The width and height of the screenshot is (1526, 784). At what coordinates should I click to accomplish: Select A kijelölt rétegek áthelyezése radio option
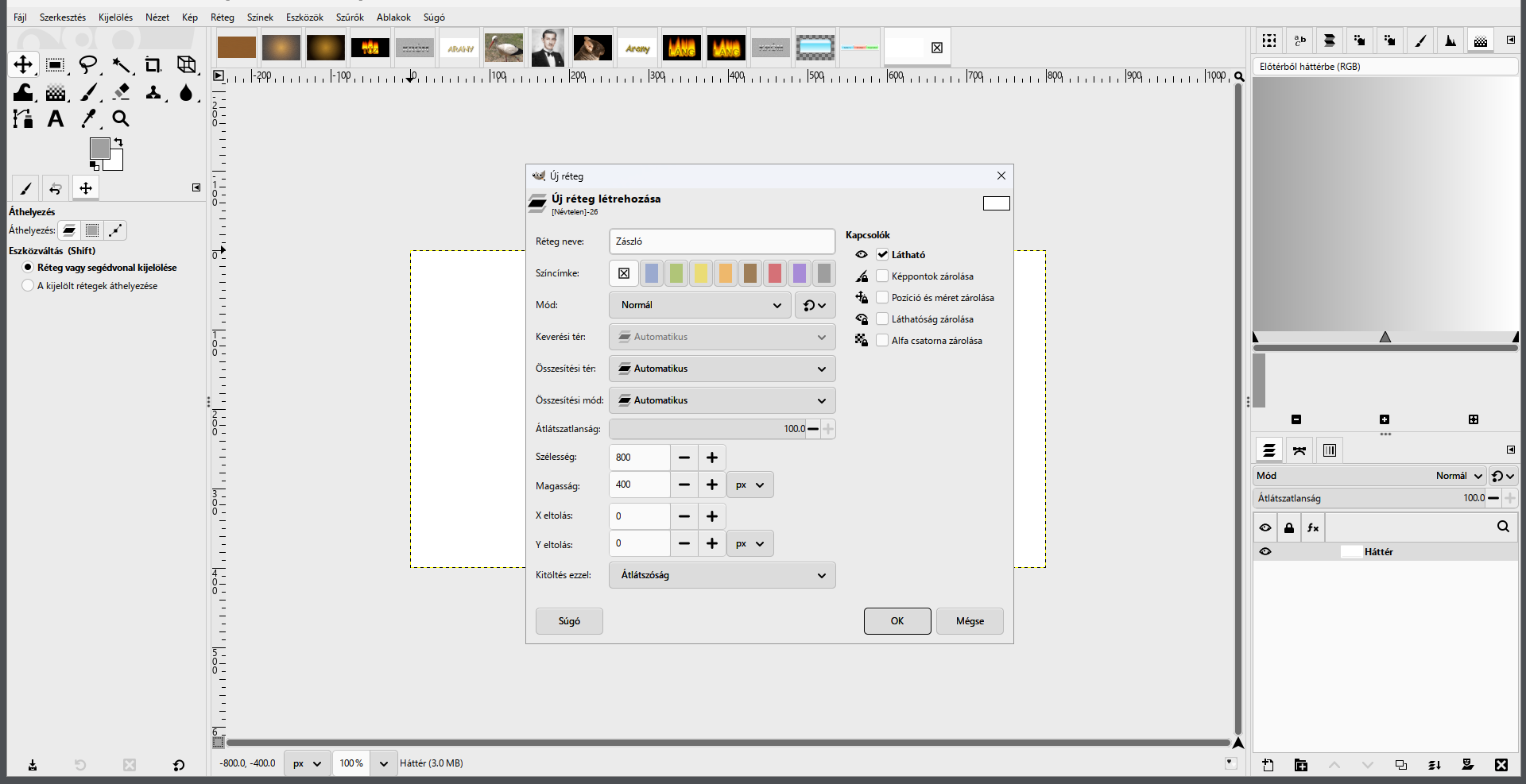tap(28, 286)
